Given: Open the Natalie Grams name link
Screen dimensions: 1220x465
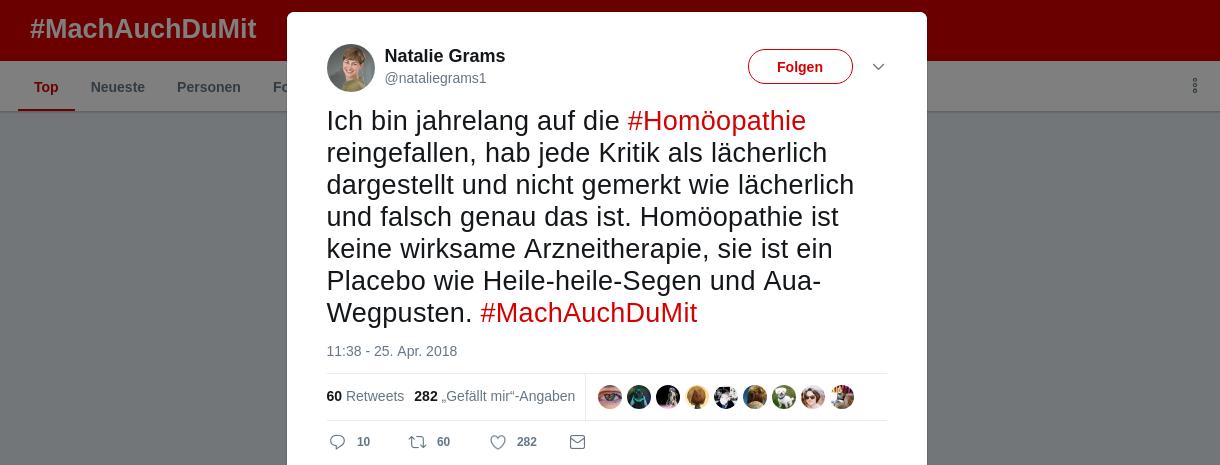Looking at the screenshot, I should [445, 56].
